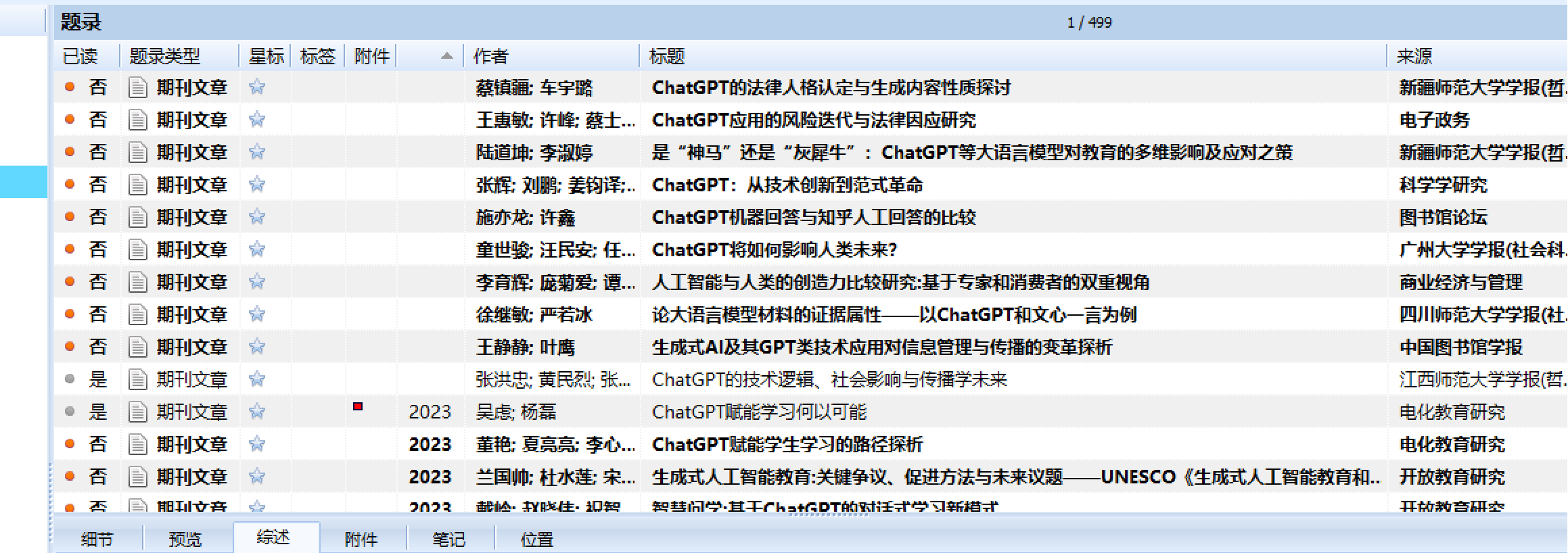
Task: Click the star icon for ChatGPT将如何影响人类未来?
Action: pos(257,249)
